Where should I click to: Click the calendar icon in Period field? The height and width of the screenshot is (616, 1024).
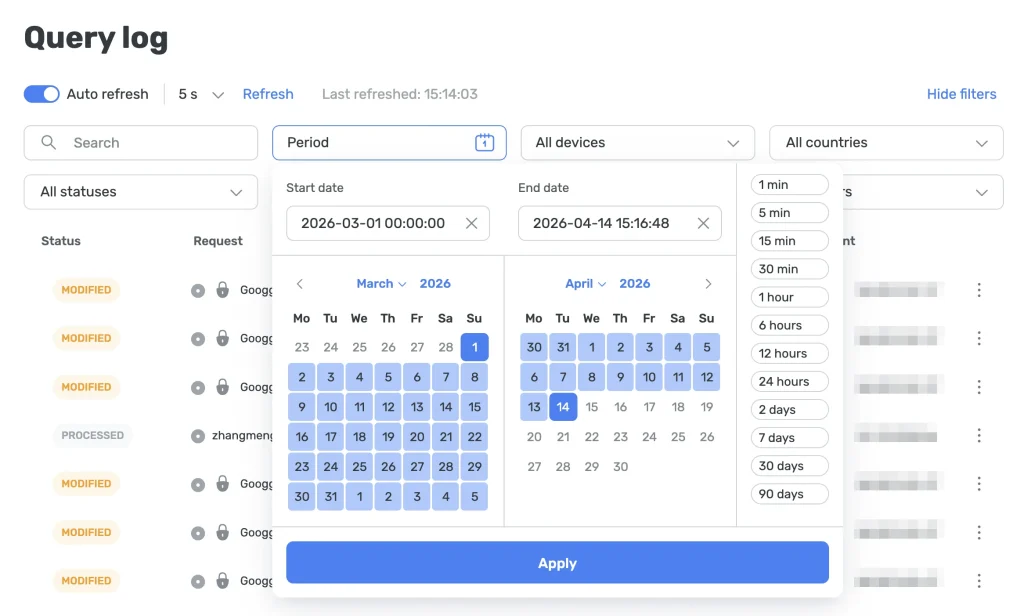coord(484,143)
